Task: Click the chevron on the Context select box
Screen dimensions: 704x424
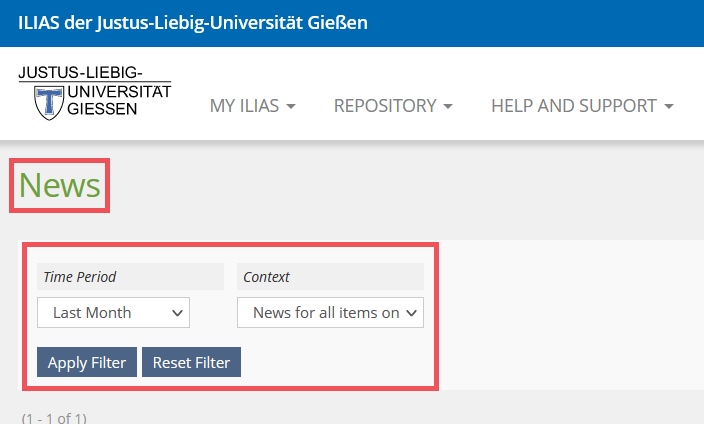Action: click(x=412, y=313)
